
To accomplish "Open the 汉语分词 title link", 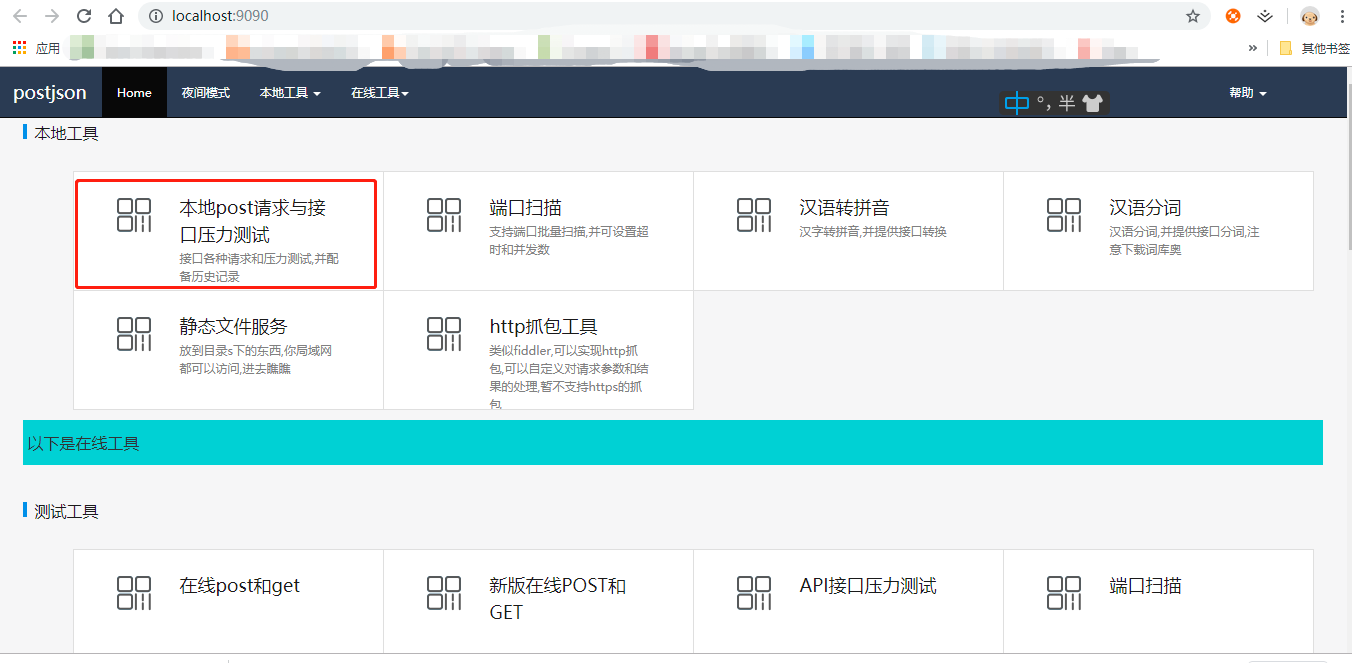I will click(x=1145, y=208).
